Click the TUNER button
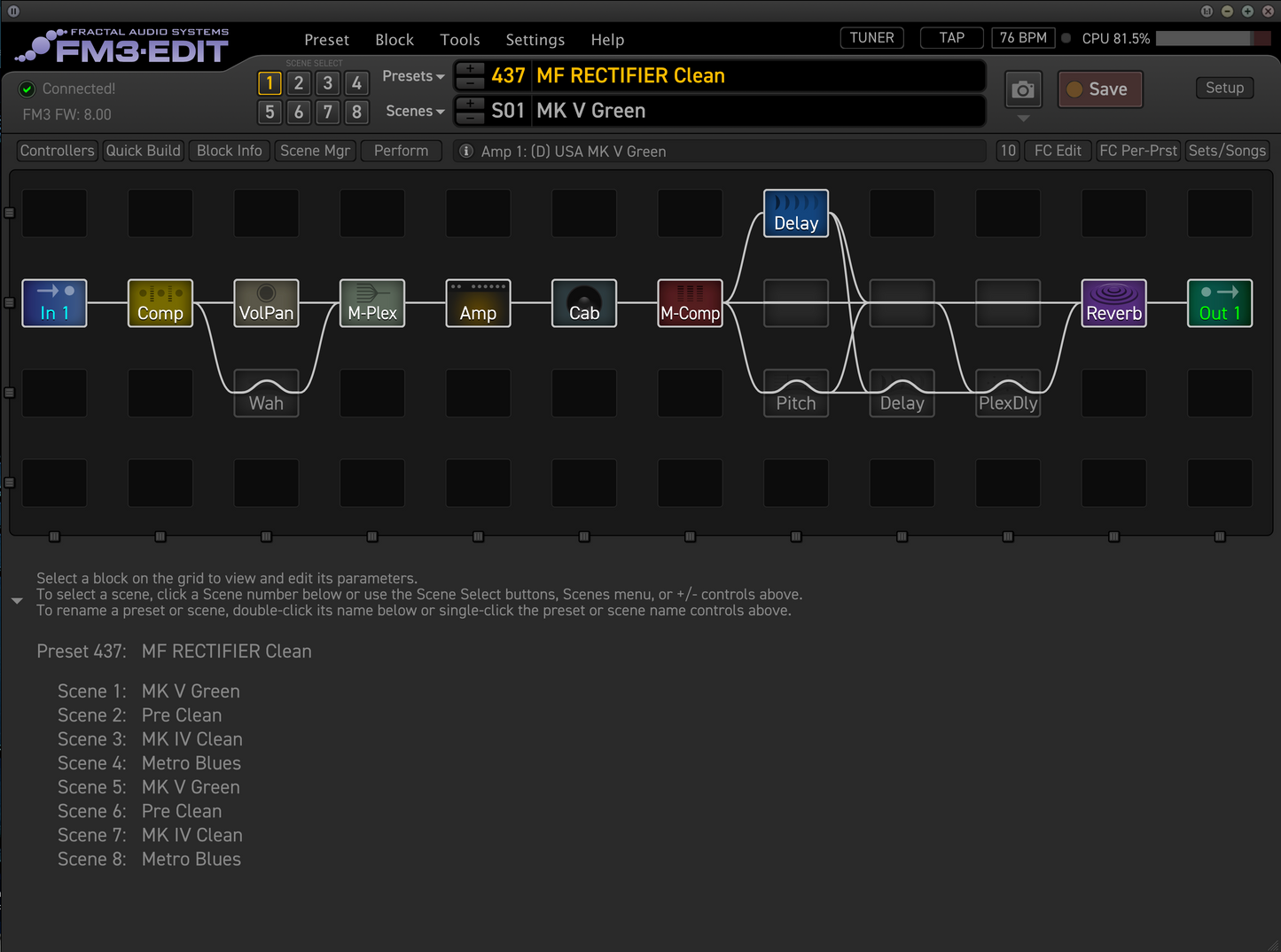 coord(872,38)
